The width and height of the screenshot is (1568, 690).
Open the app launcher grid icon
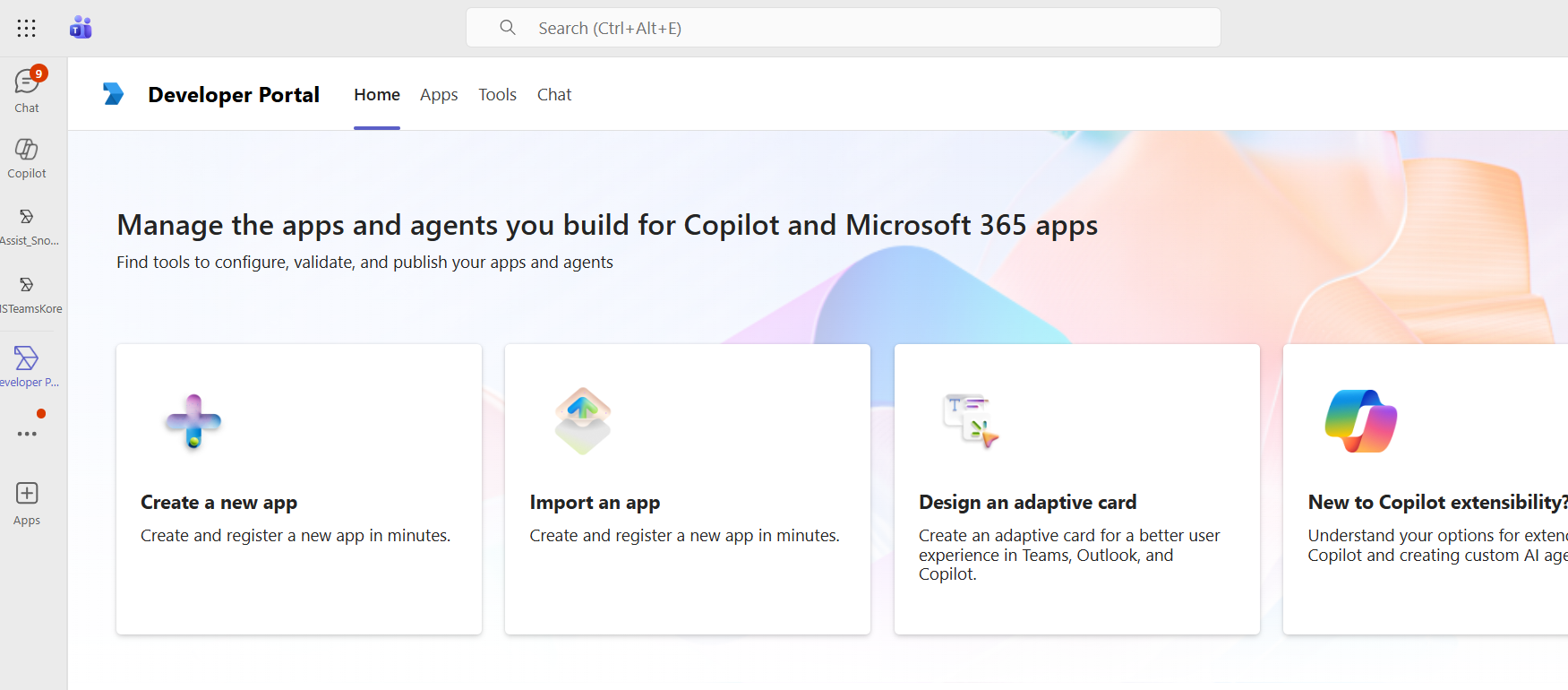pos(27,29)
